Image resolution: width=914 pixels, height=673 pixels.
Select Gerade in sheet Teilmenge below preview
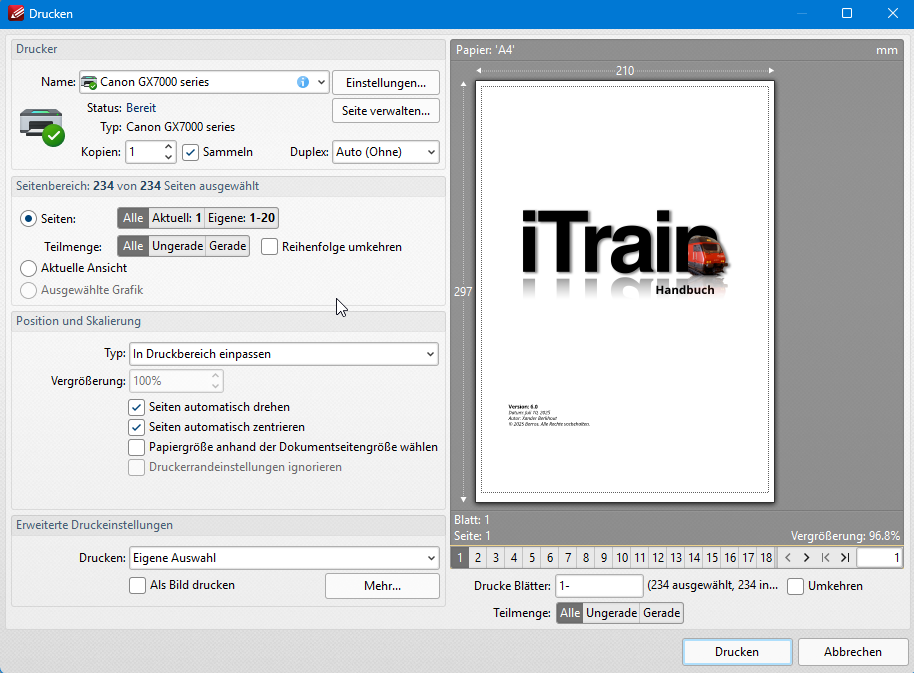[662, 613]
